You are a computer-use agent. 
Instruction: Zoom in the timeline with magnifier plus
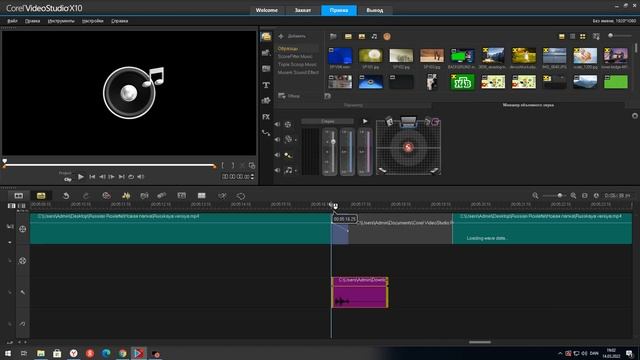coord(573,196)
